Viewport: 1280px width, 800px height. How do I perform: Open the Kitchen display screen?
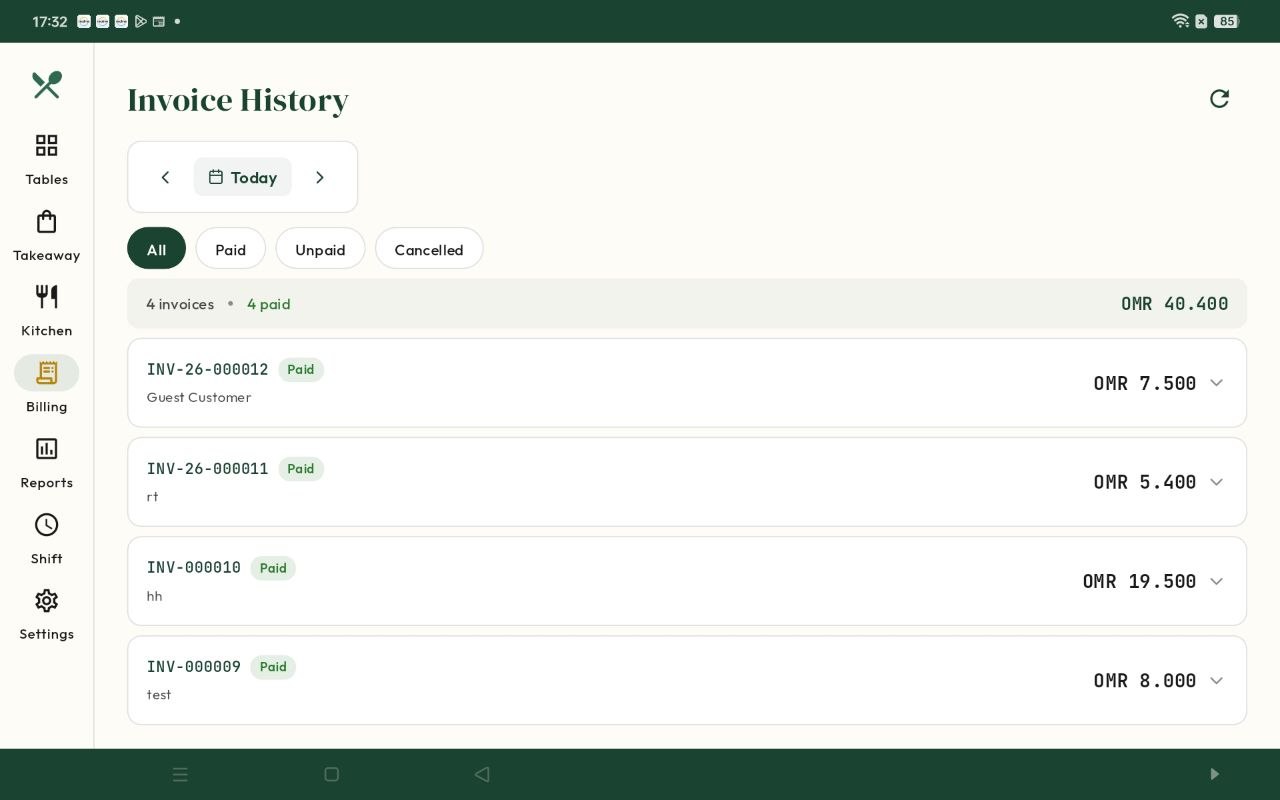[46, 309]
